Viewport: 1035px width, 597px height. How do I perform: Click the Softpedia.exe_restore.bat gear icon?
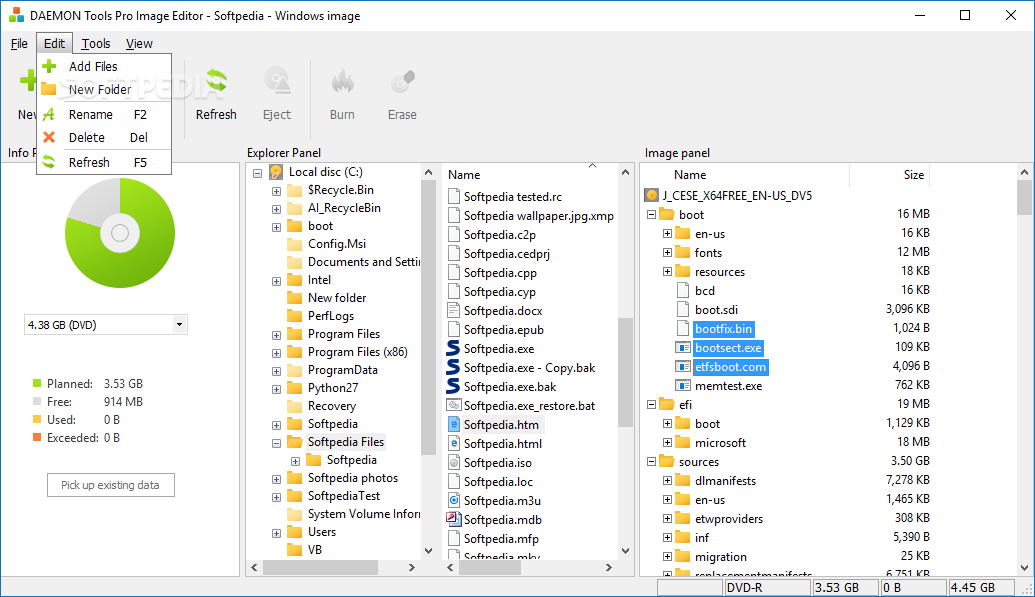453,405
